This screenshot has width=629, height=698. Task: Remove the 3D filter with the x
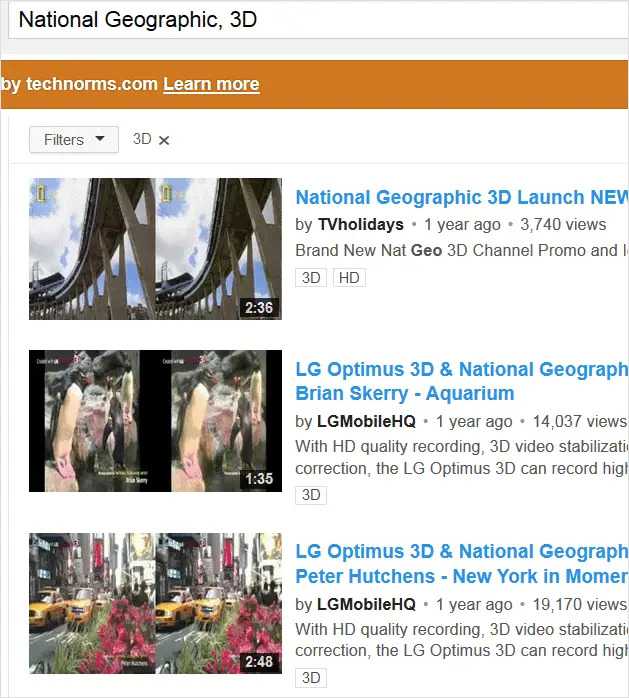[x=164, y=140]
